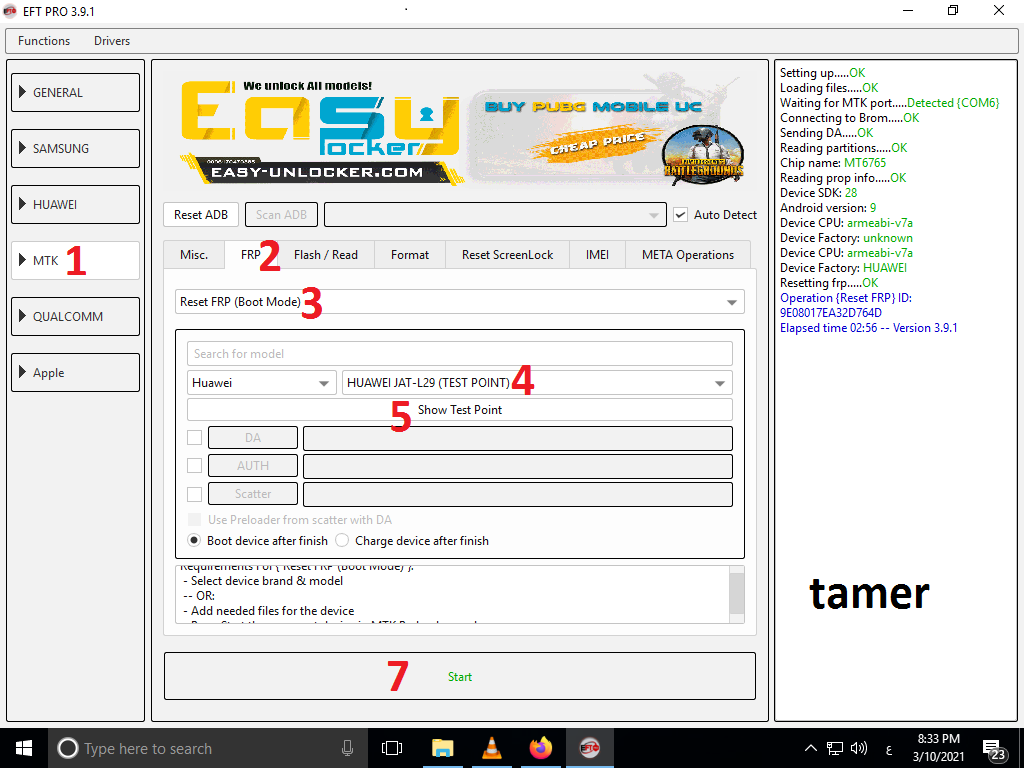This screenshot has width=1024, height=768.
Task: Open network status tray icon
Action: [835, 748]
